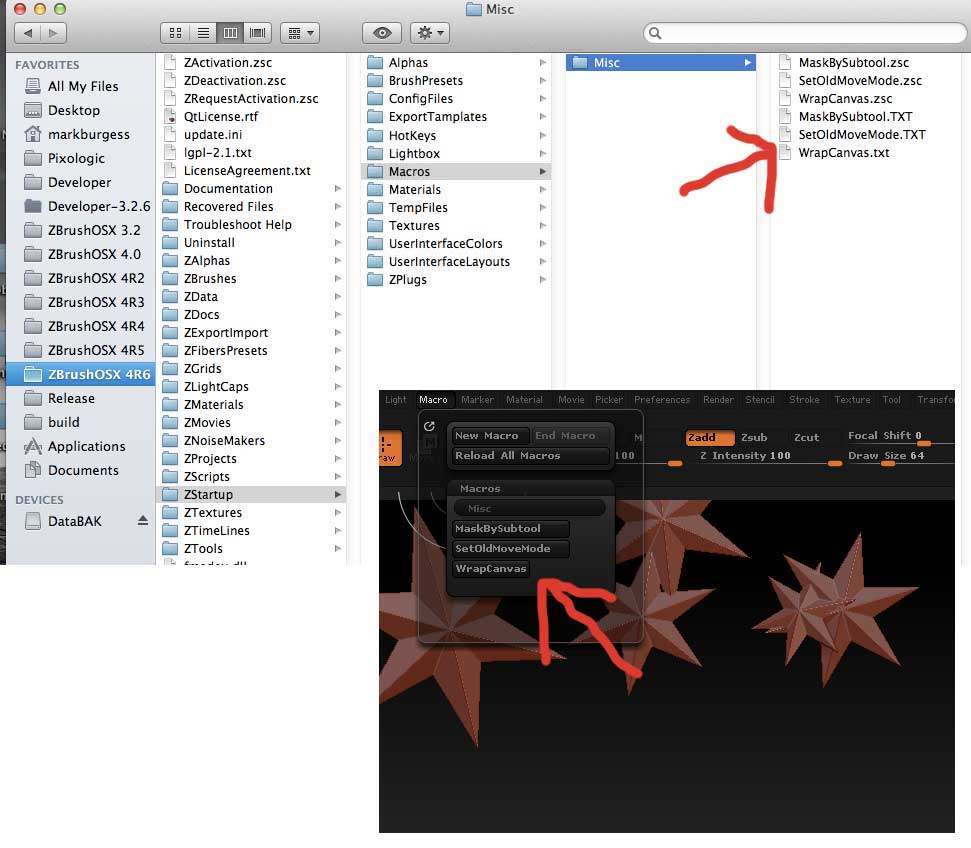Image resolution: width=971 pixels, height=848 pixels.
Task: Open the Finder action gear menu
Action: [x=430, y=33]
